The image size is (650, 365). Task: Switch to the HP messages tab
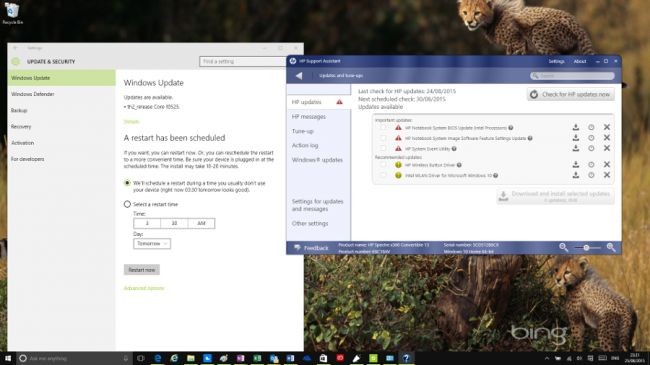pos(309,117)
